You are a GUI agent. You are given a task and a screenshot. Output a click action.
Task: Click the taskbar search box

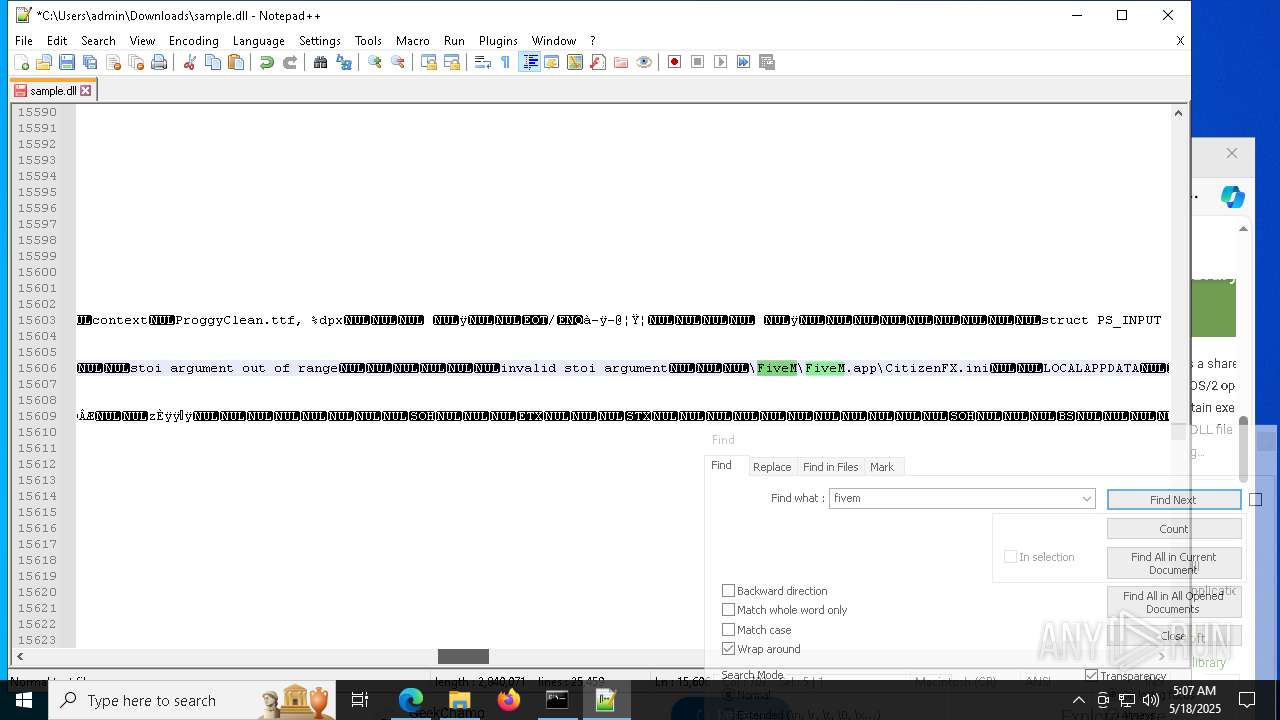[193, 700]
